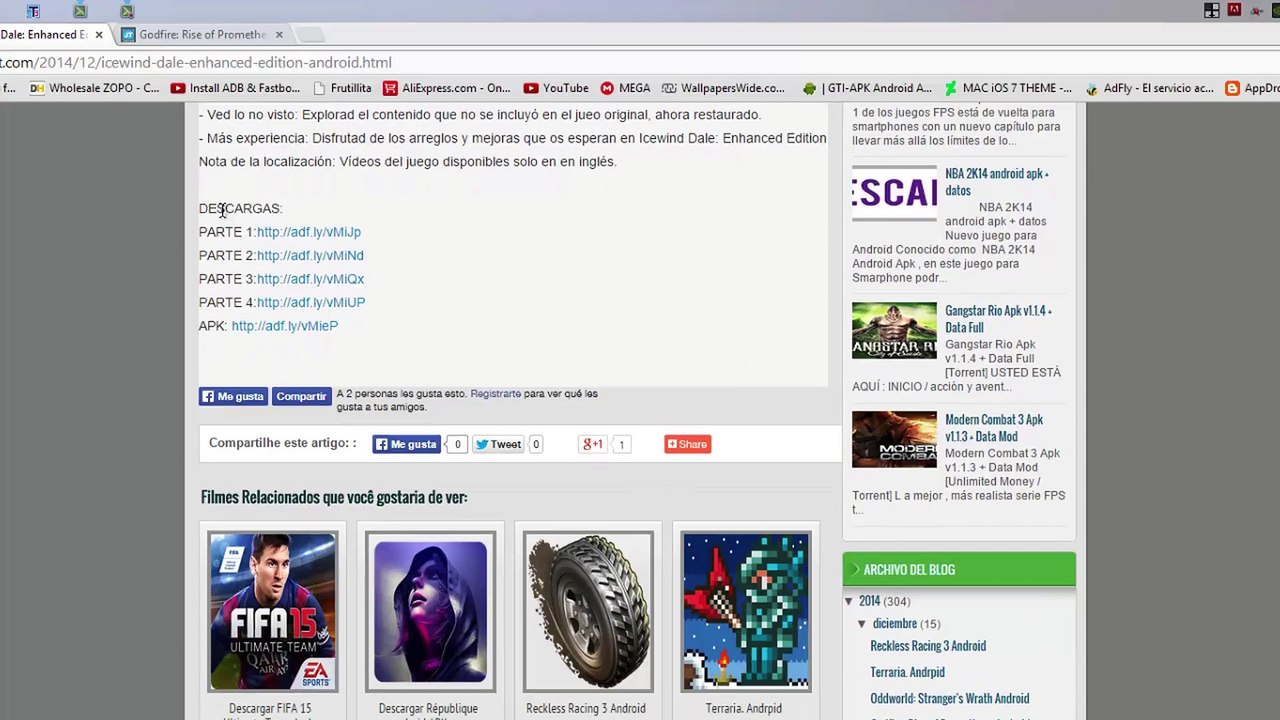Open the MEGA bookmark

[x=625, y=88]
